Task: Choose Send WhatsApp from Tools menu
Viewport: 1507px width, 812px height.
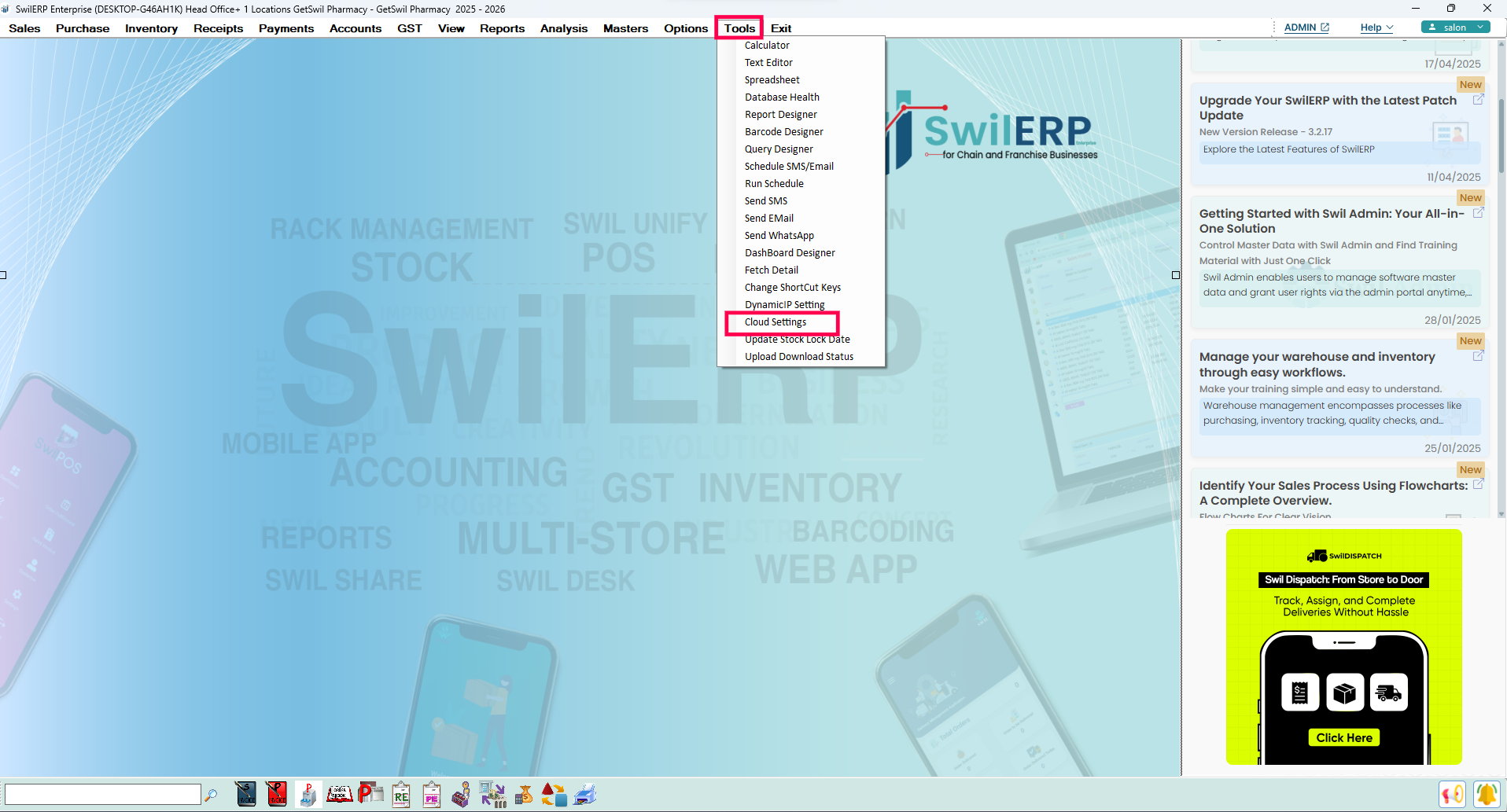Action: click(x=779, y=236)
